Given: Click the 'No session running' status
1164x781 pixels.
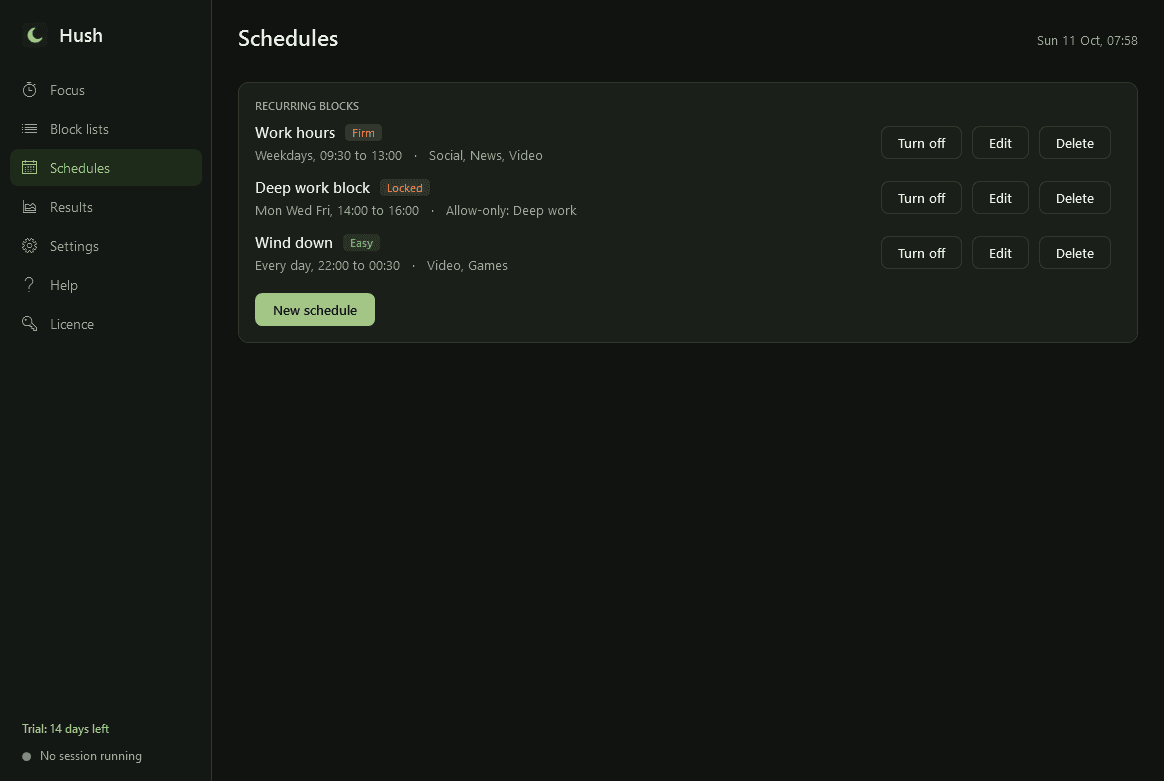Looking at the screenshot, I should (91, 757).
